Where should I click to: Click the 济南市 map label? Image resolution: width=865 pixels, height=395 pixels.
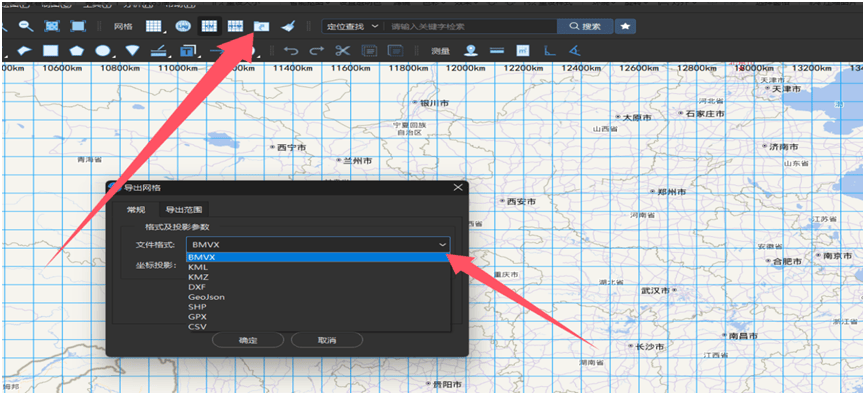point(784,147)
